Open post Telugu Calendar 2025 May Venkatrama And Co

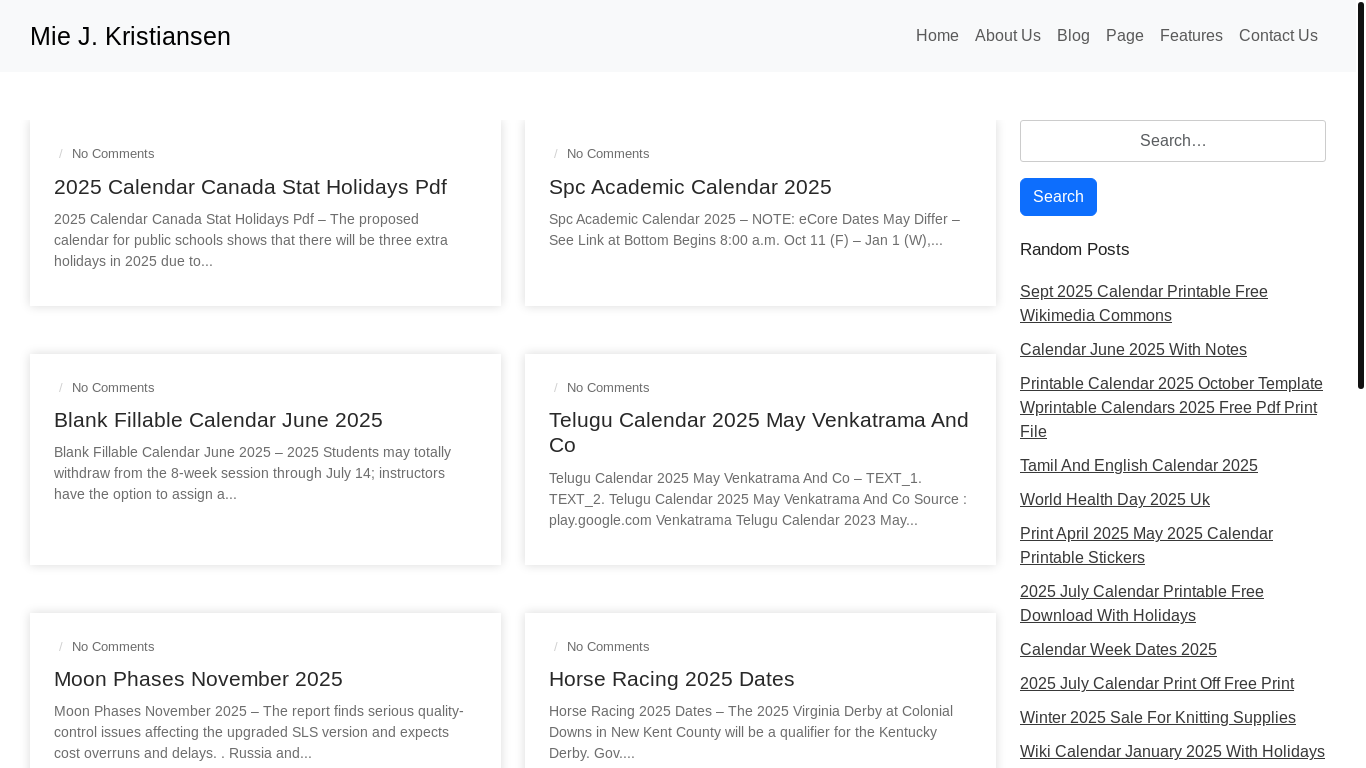[759, 432]
